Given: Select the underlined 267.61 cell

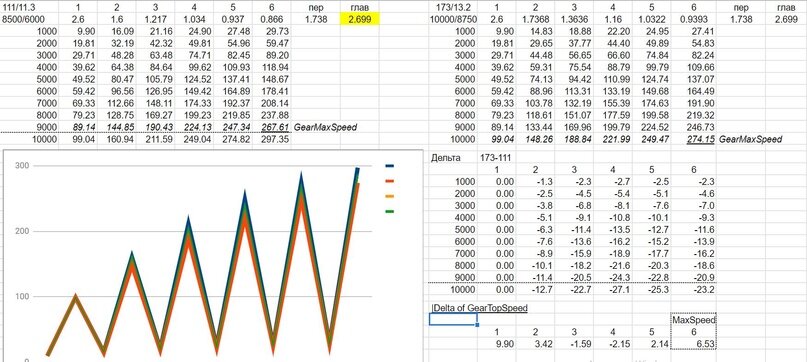Looking at the screenshot, I should click(x=271, y=127).
